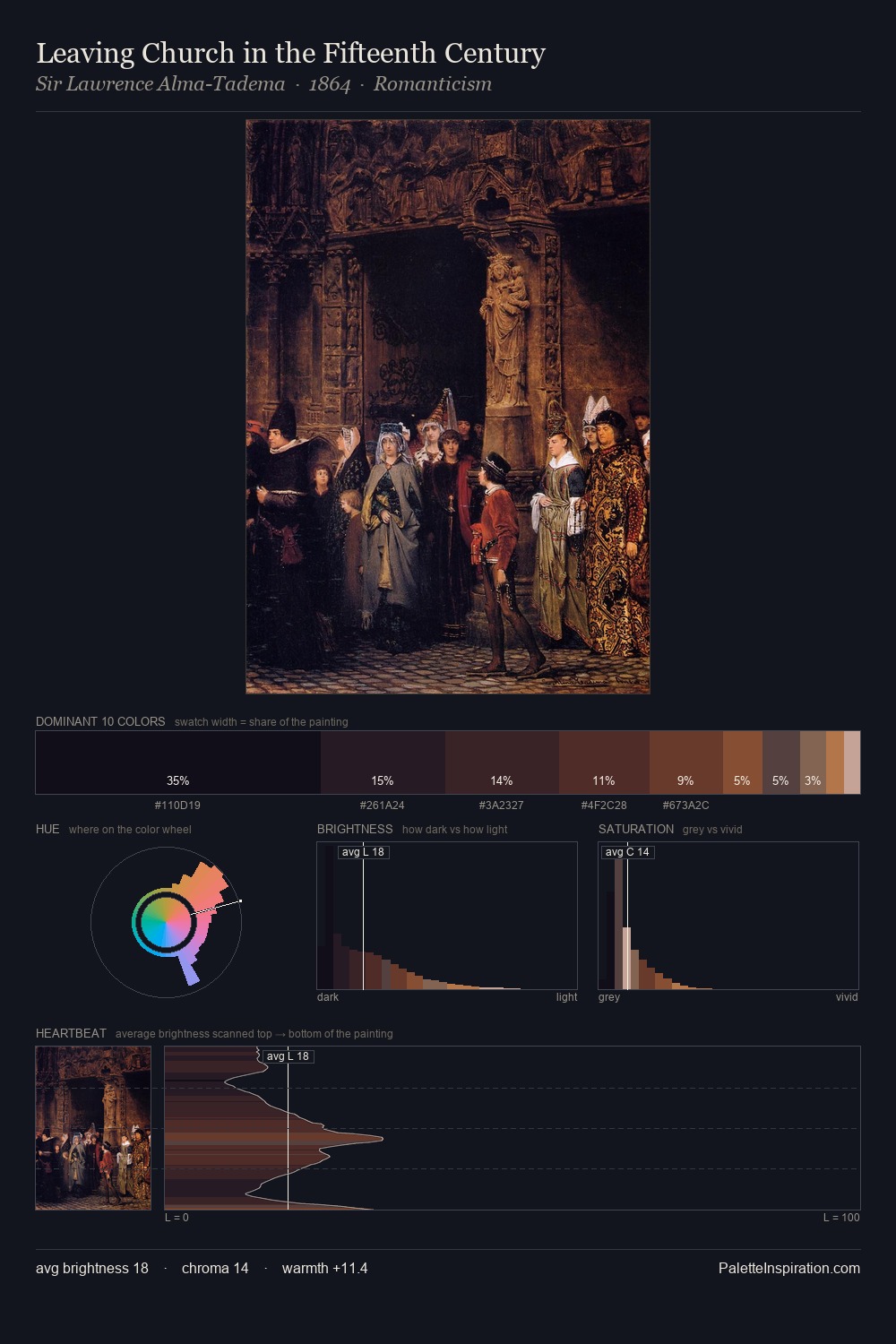896x1344 pixels.
Task: Click 'how dark vs how light' caption
Action: 454,830
